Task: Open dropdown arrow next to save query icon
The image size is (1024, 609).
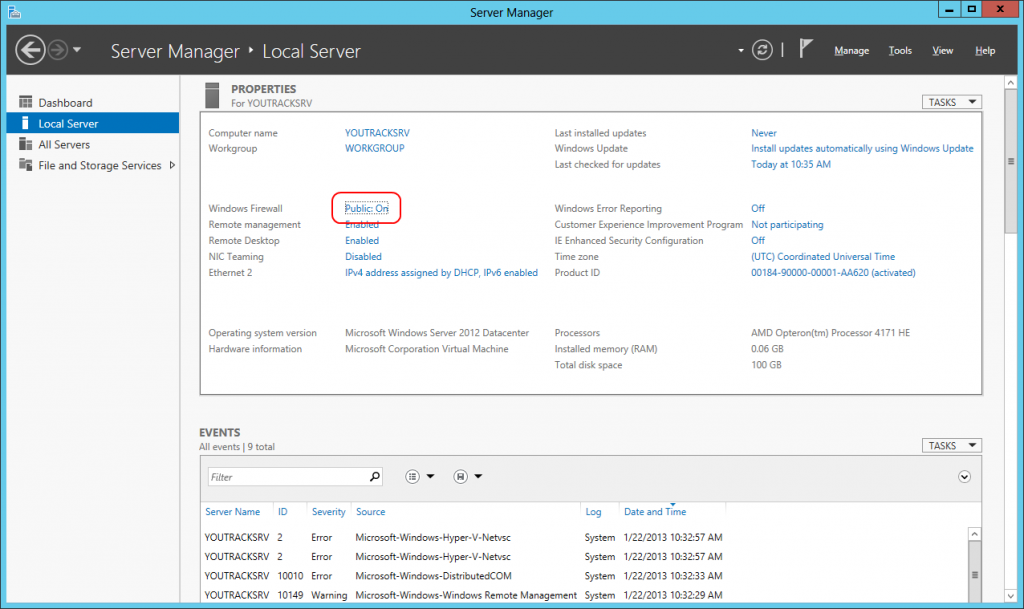Action: coord(478,476)
